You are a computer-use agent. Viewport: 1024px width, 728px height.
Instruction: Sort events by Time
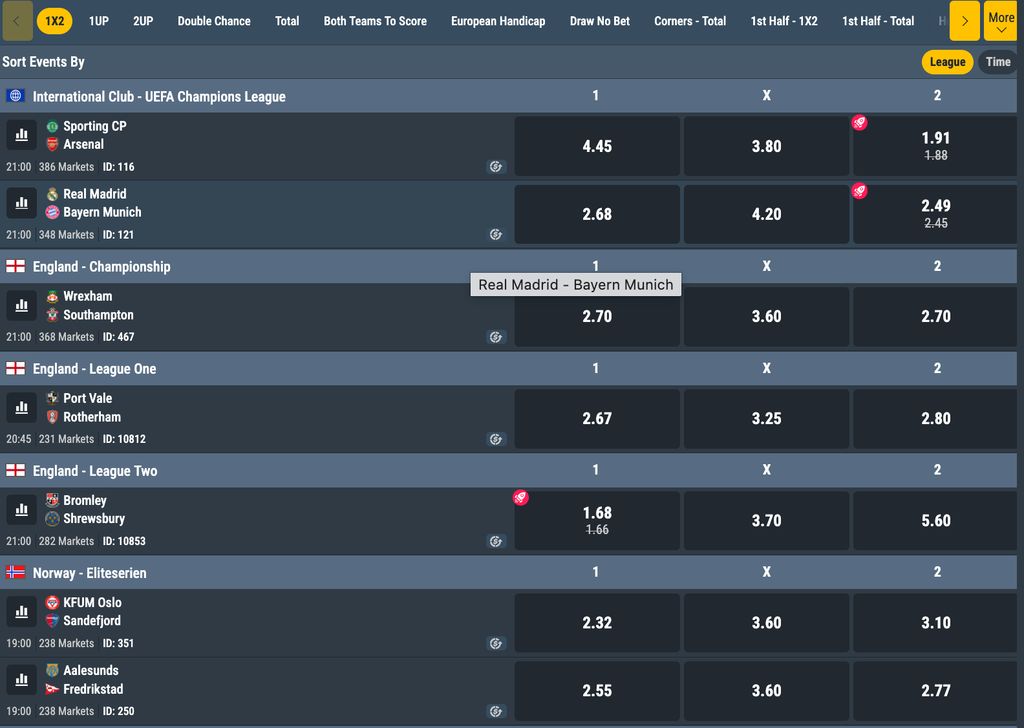998,62
